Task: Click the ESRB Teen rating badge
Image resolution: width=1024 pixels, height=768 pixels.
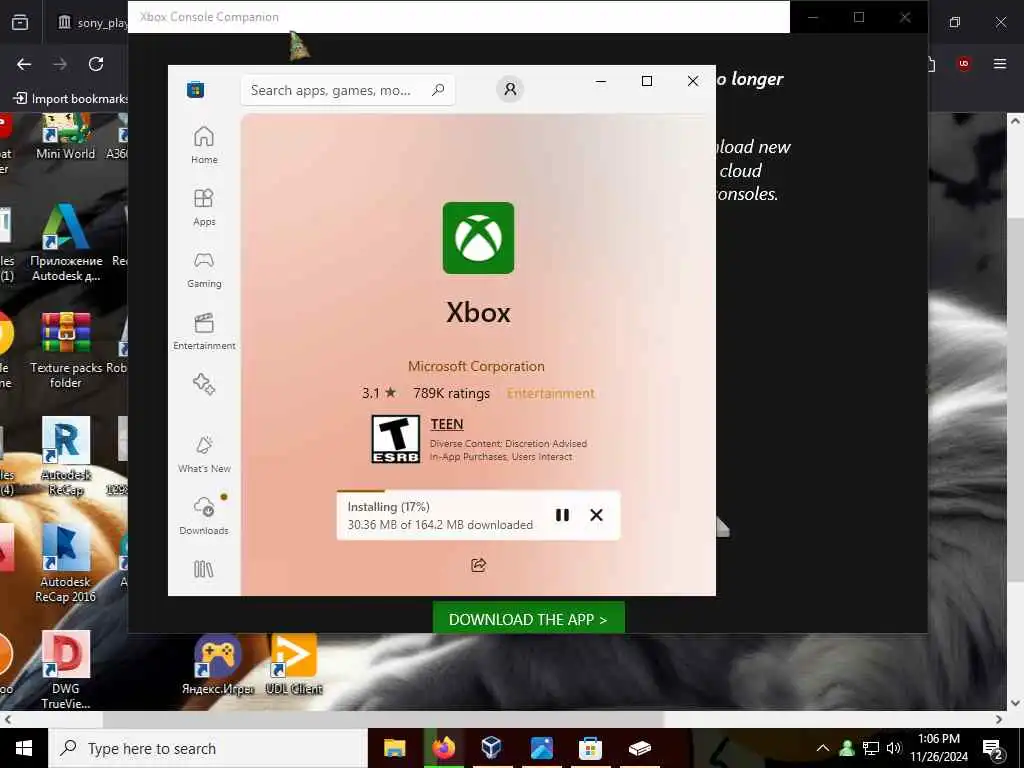Action: pyautogui.click(x=396, y=440)
